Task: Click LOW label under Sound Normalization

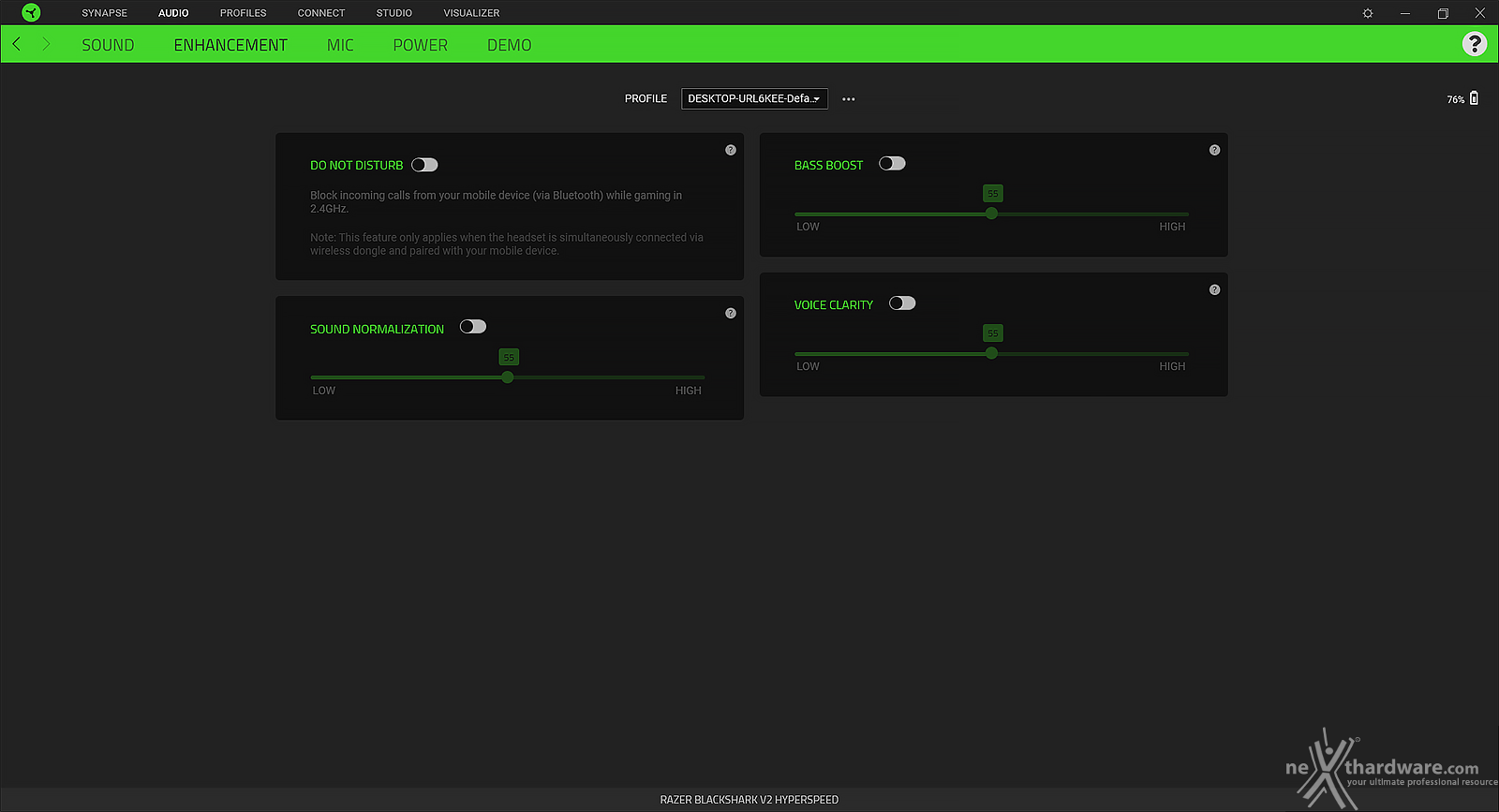Action: [x=324, y=391]
